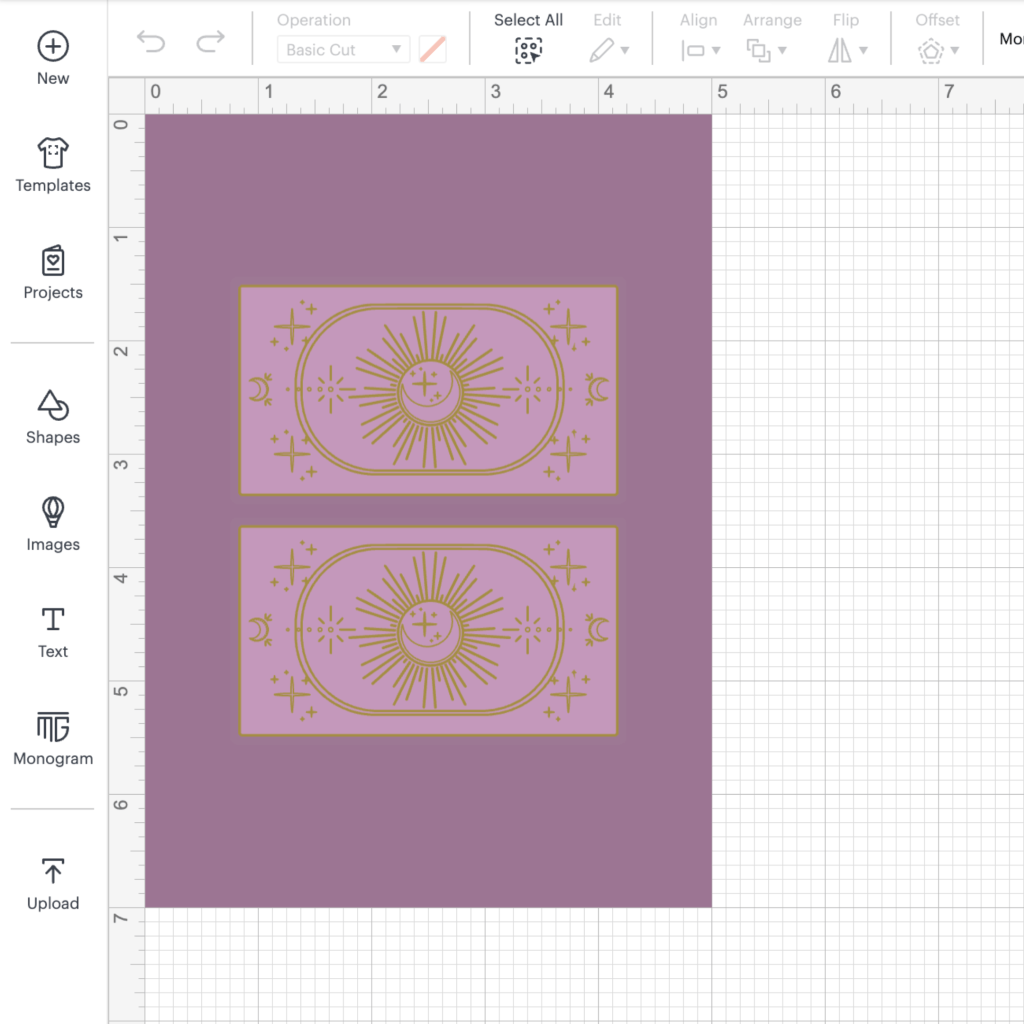Viewport: 1024px width, 1024px height.
Task: Click the operation color swatch
Action: click(x=432, y=50)
